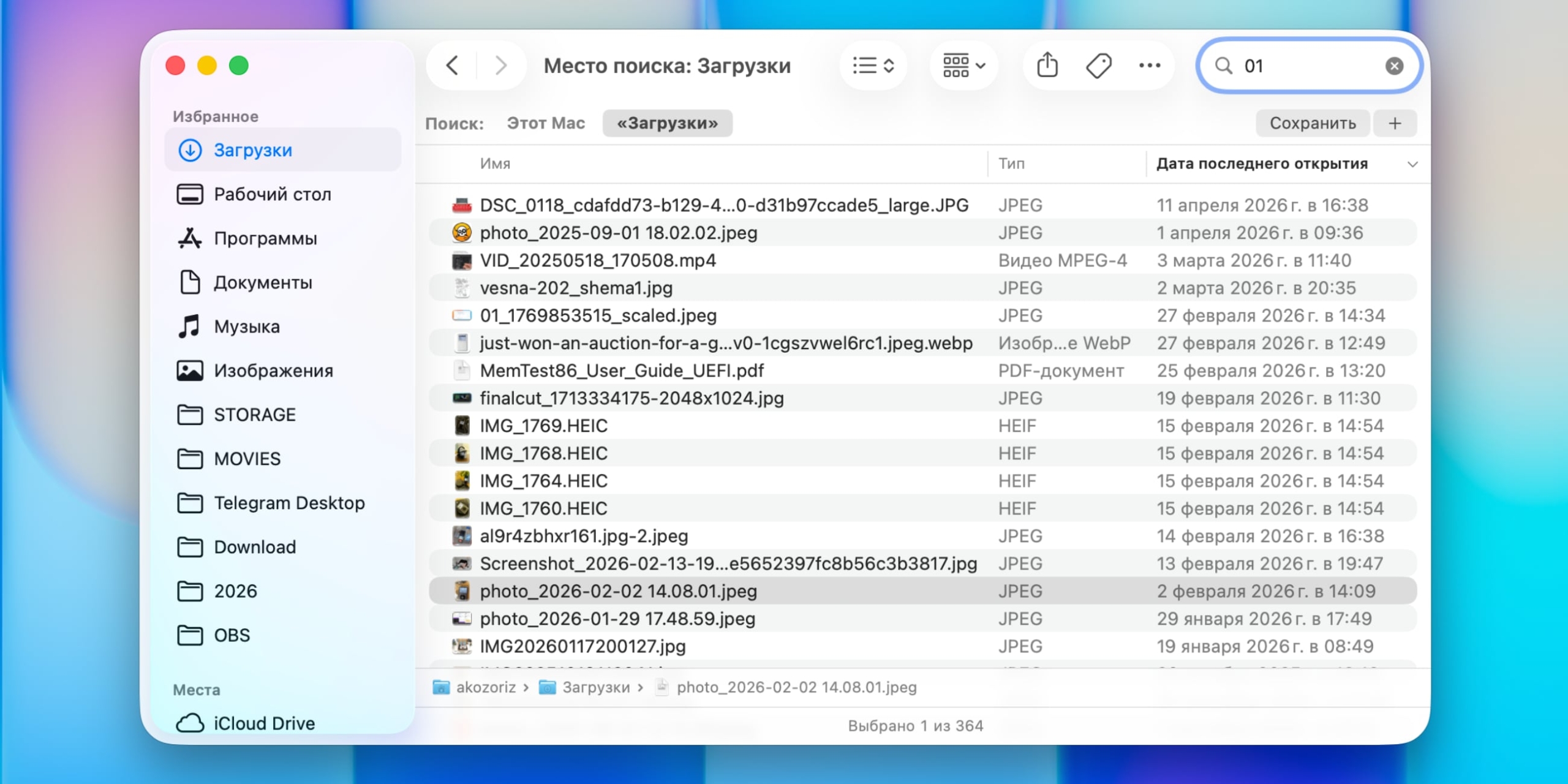
Task: Open Программы in sidebar
Action: (265, 238)
